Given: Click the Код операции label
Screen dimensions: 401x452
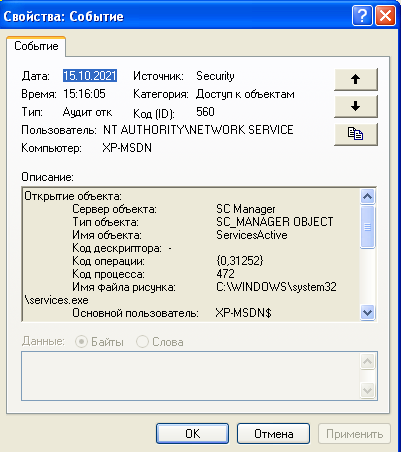Looking at the screenshot, I should tap(109, 261).
